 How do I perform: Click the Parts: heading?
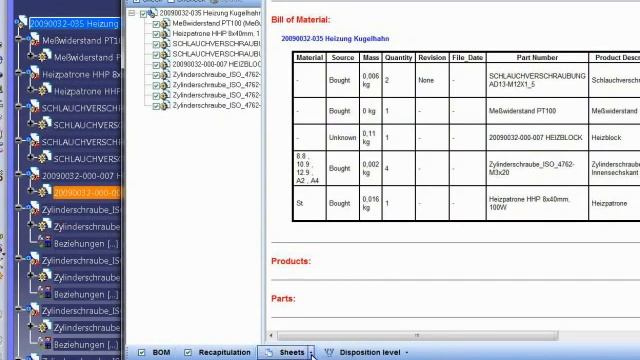tap(283, 299)
